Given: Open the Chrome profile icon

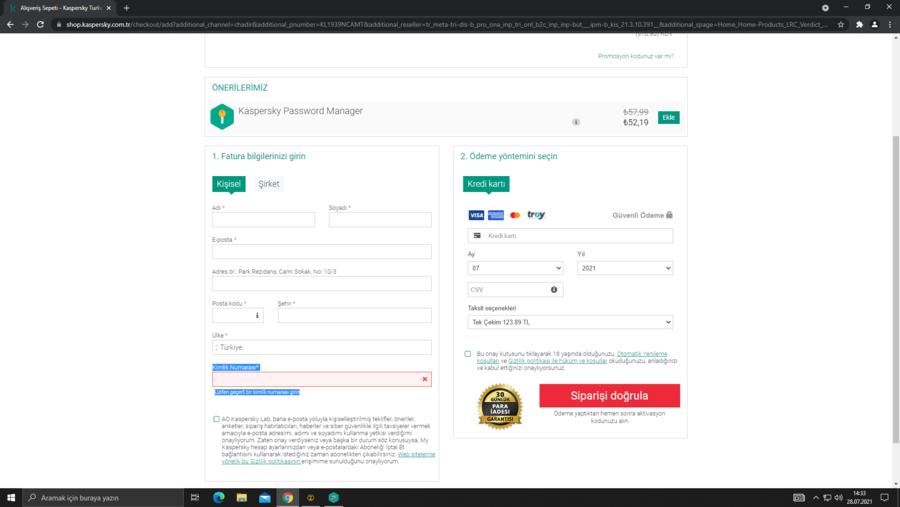Looking at the screenshot, I should [x=875, y=25].
